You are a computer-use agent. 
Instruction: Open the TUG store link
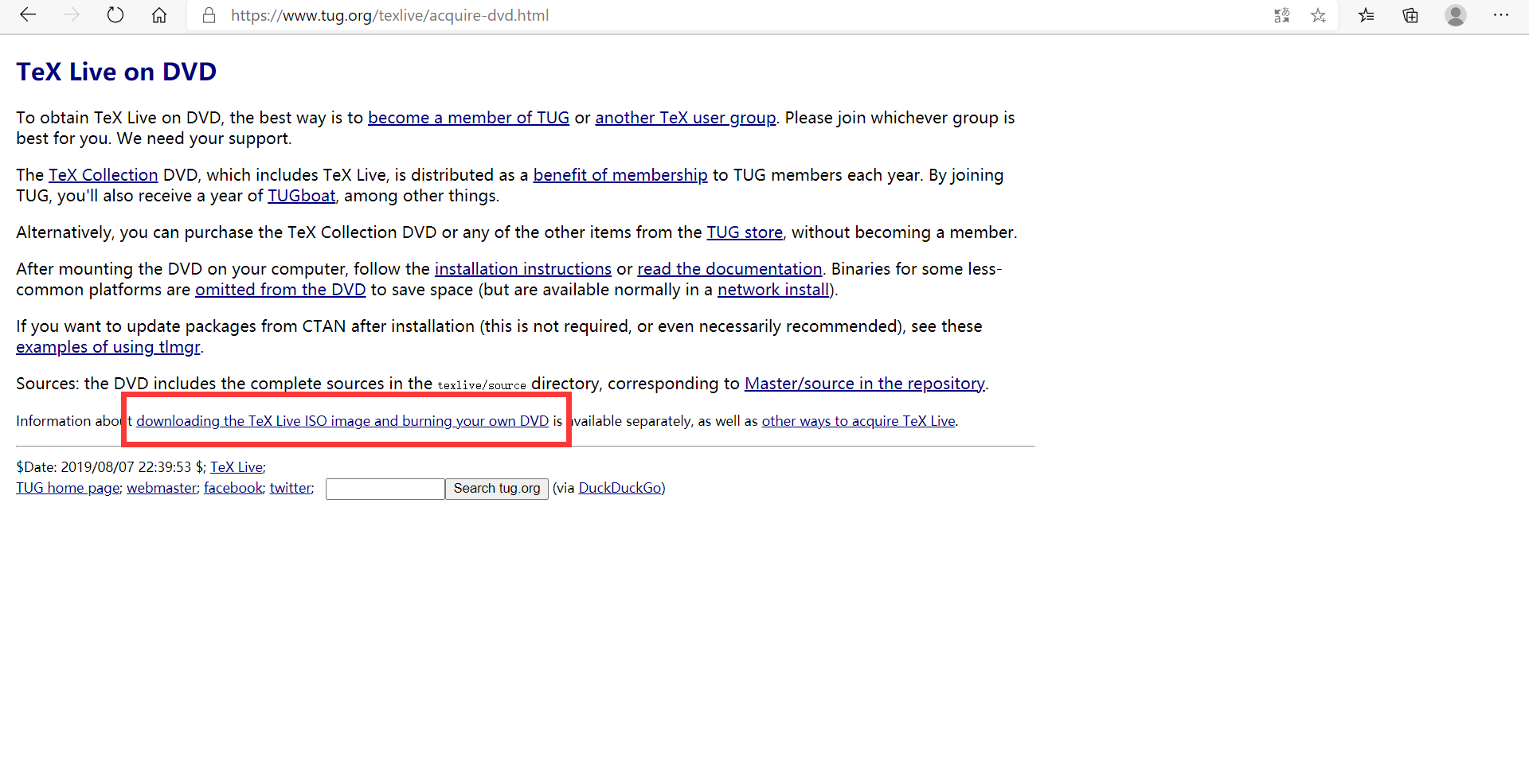tap(745, 232)
